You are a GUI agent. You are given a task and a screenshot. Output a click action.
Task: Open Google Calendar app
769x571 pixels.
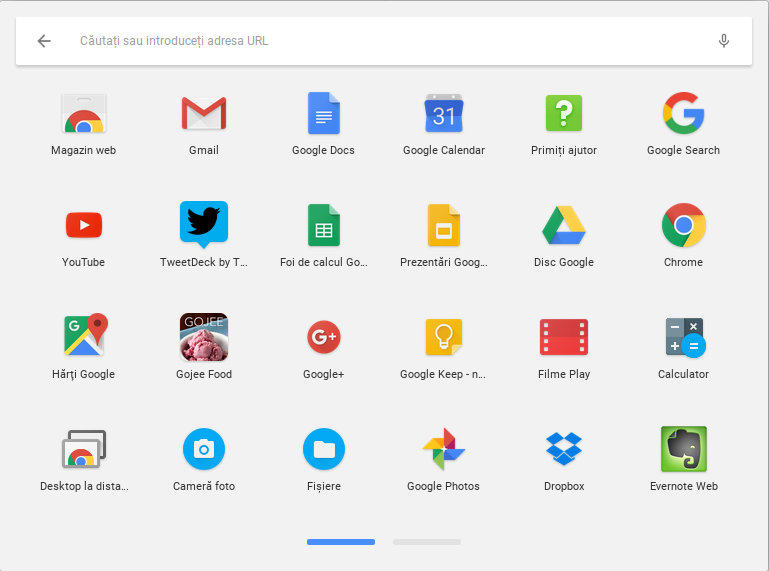[444, 113]
